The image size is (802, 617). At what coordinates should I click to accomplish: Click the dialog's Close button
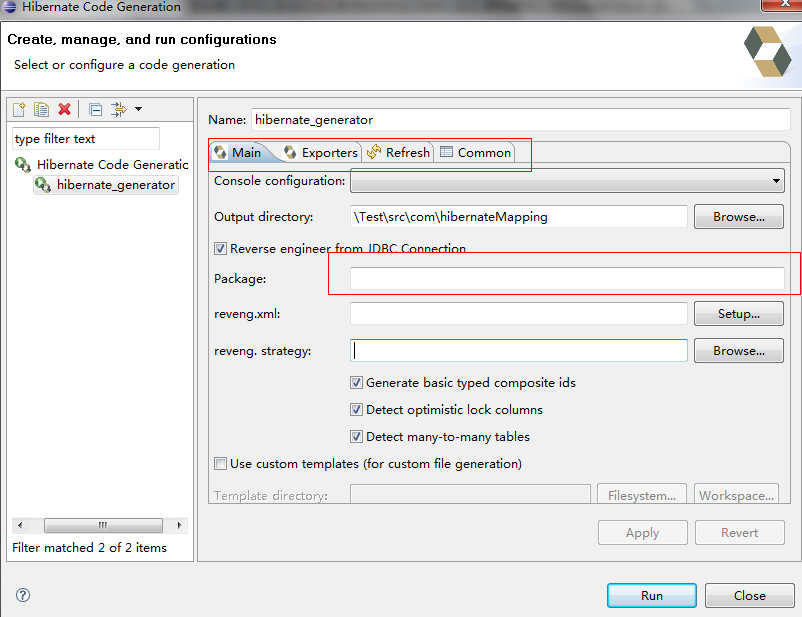pos(749,596)
